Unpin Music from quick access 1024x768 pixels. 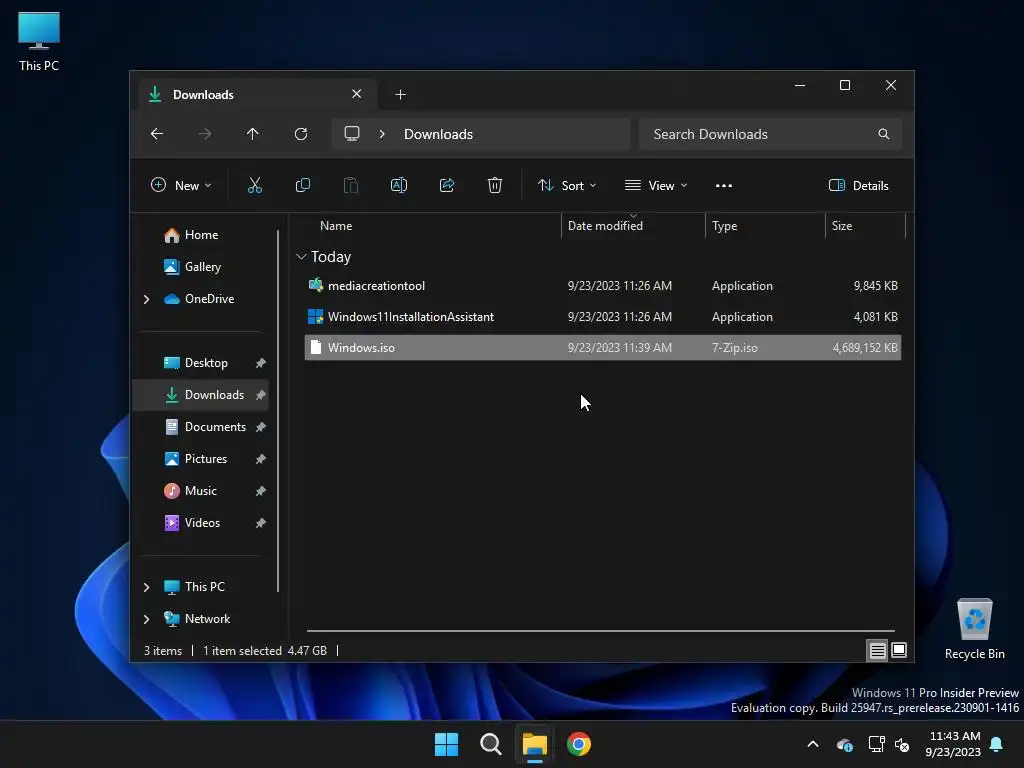click(261, 491)
